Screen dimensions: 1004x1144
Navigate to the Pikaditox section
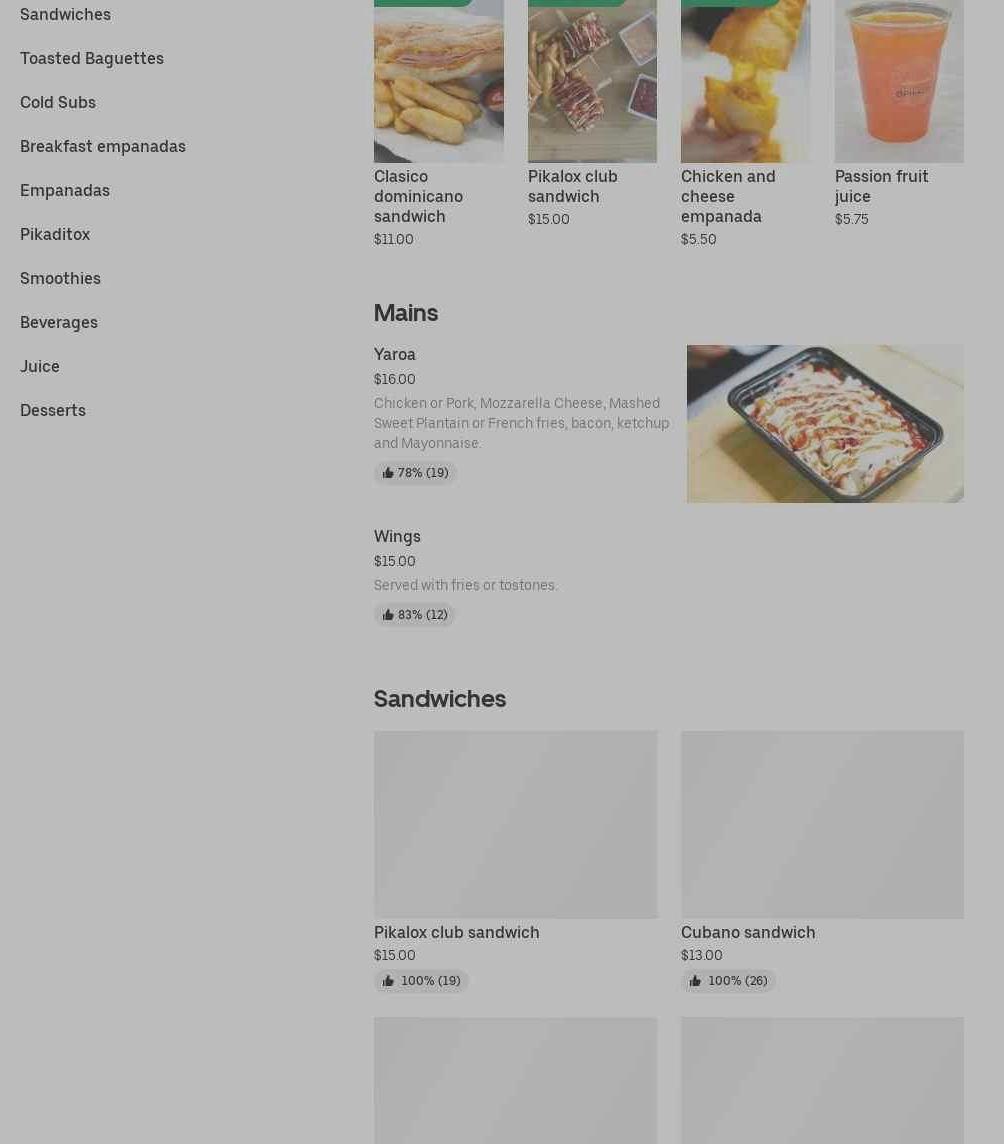pyautogui.click(x=55, y=234)
